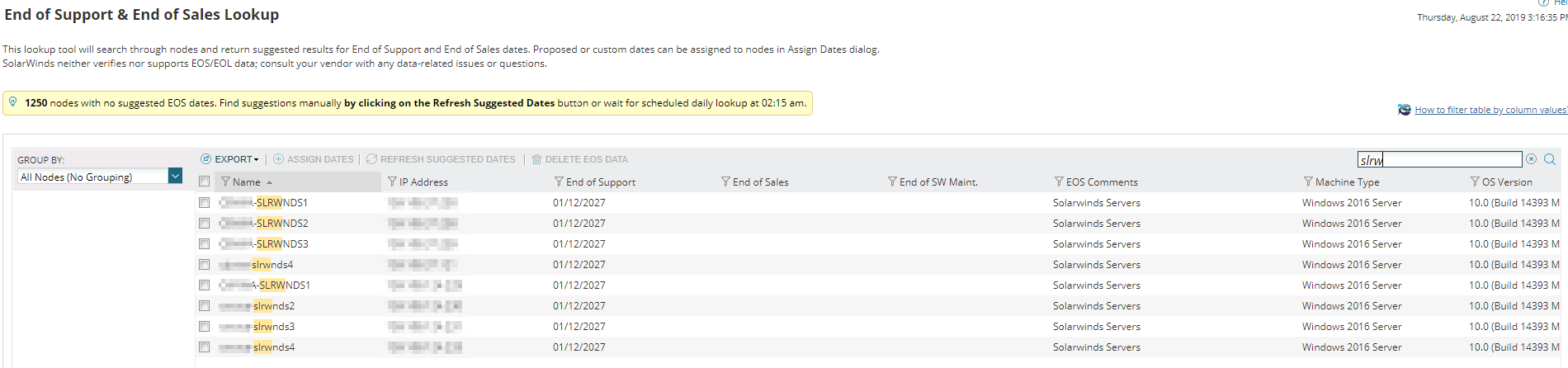Click filter icon on IP Address column
Screen dimensions: 1568x368
point(393,182)
